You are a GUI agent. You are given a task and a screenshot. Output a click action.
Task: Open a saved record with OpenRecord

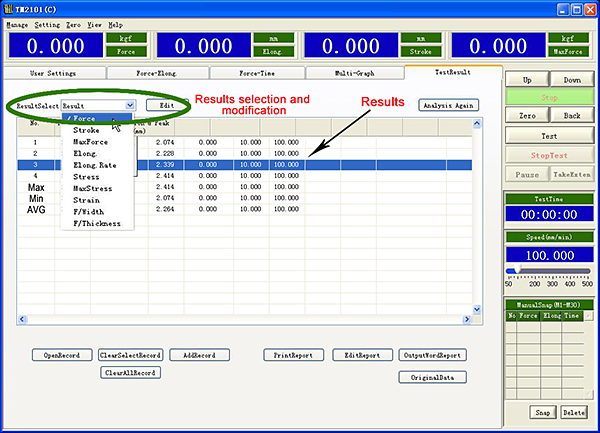[x=61, y=355]
